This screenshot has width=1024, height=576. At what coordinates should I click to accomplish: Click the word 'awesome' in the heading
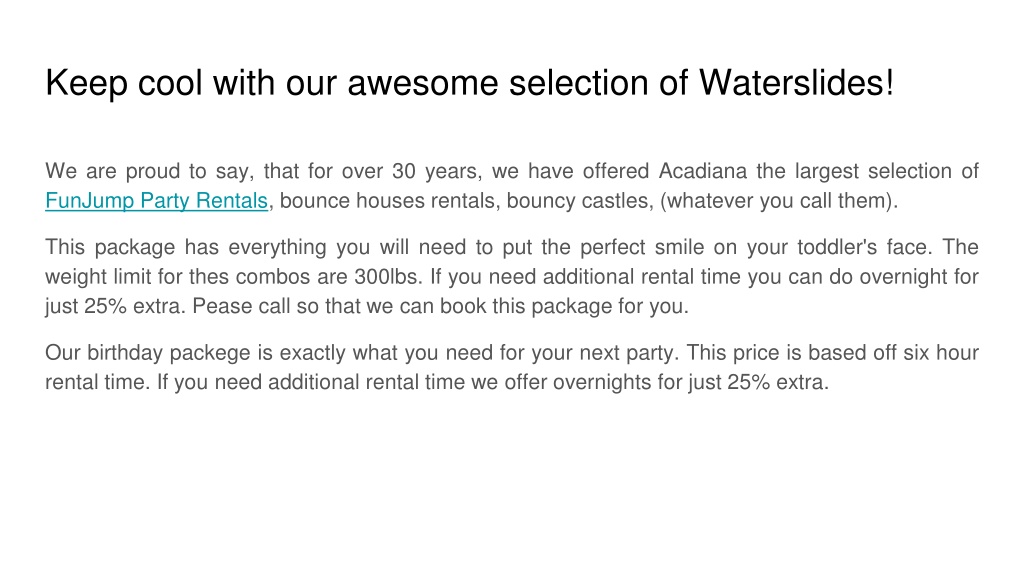(x=423, y=84)
